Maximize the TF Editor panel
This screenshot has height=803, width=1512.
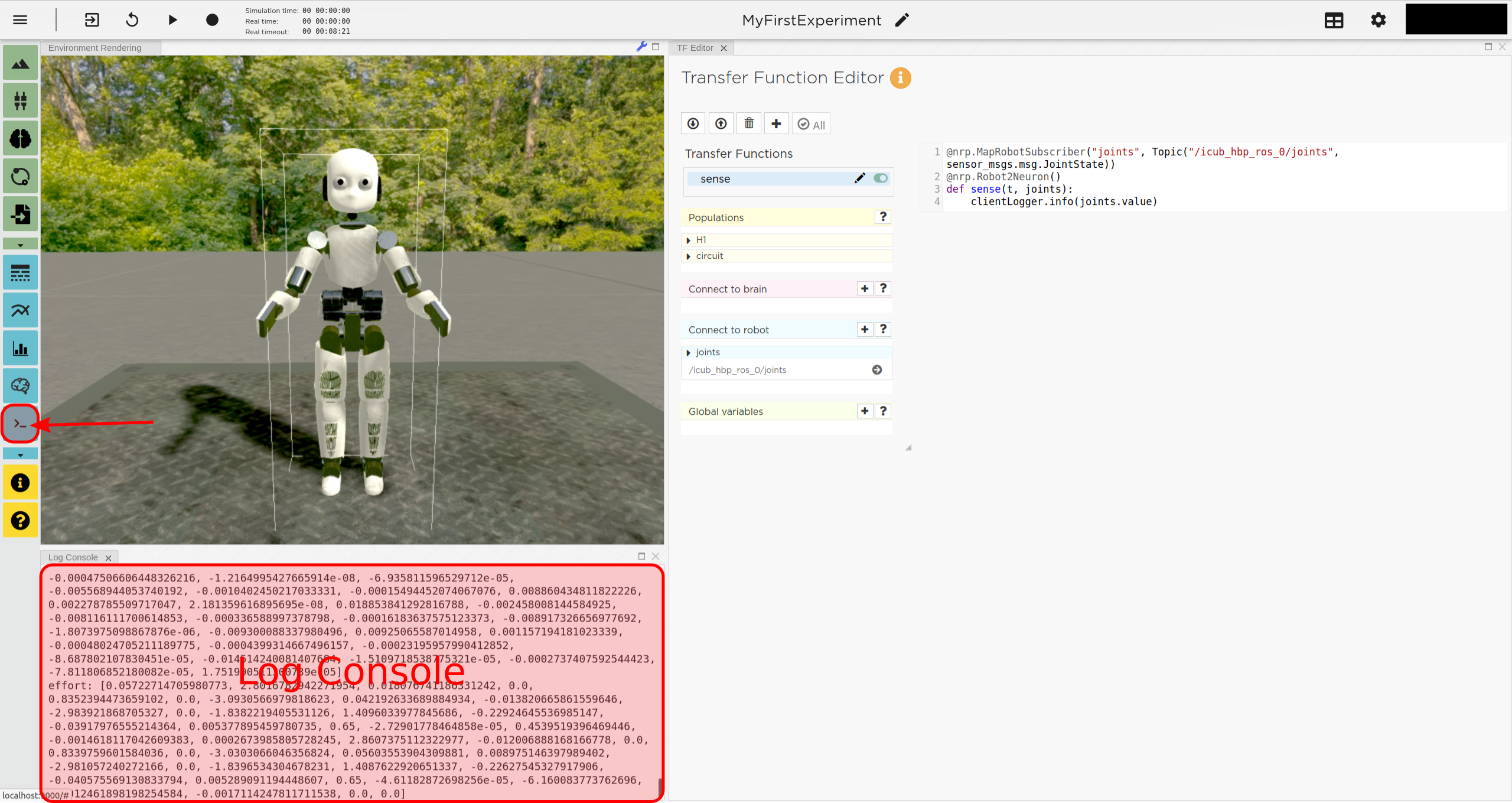1488,47
